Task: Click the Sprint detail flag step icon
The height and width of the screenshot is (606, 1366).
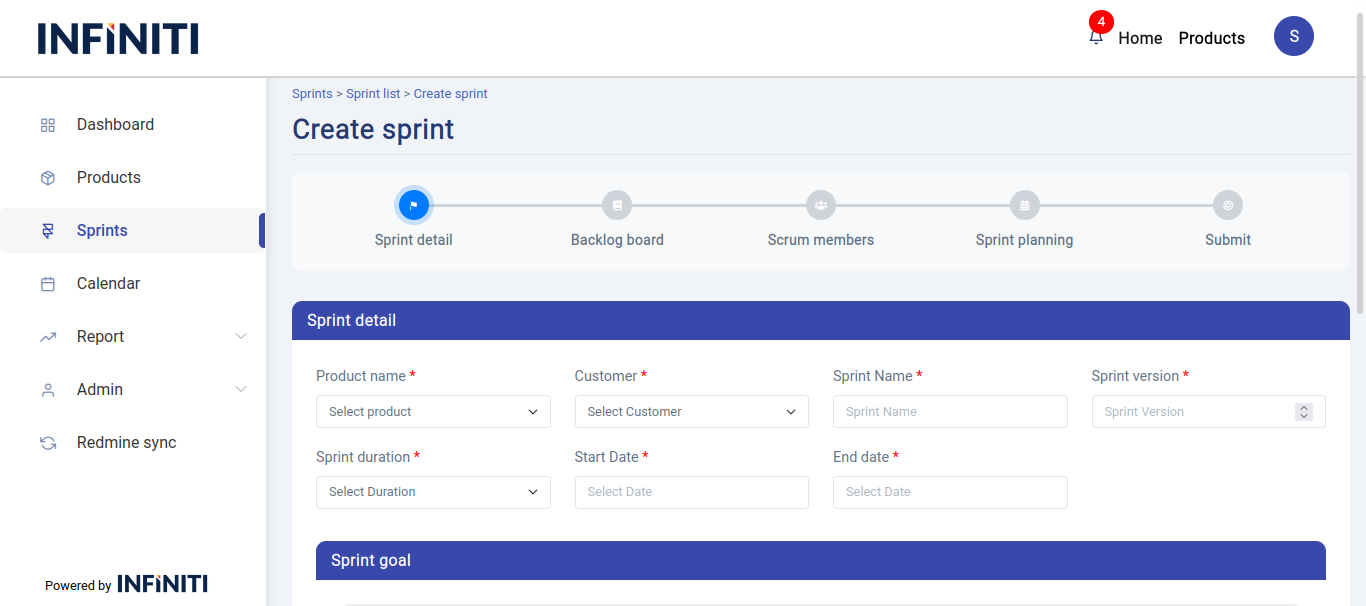Action: [414, 205]
